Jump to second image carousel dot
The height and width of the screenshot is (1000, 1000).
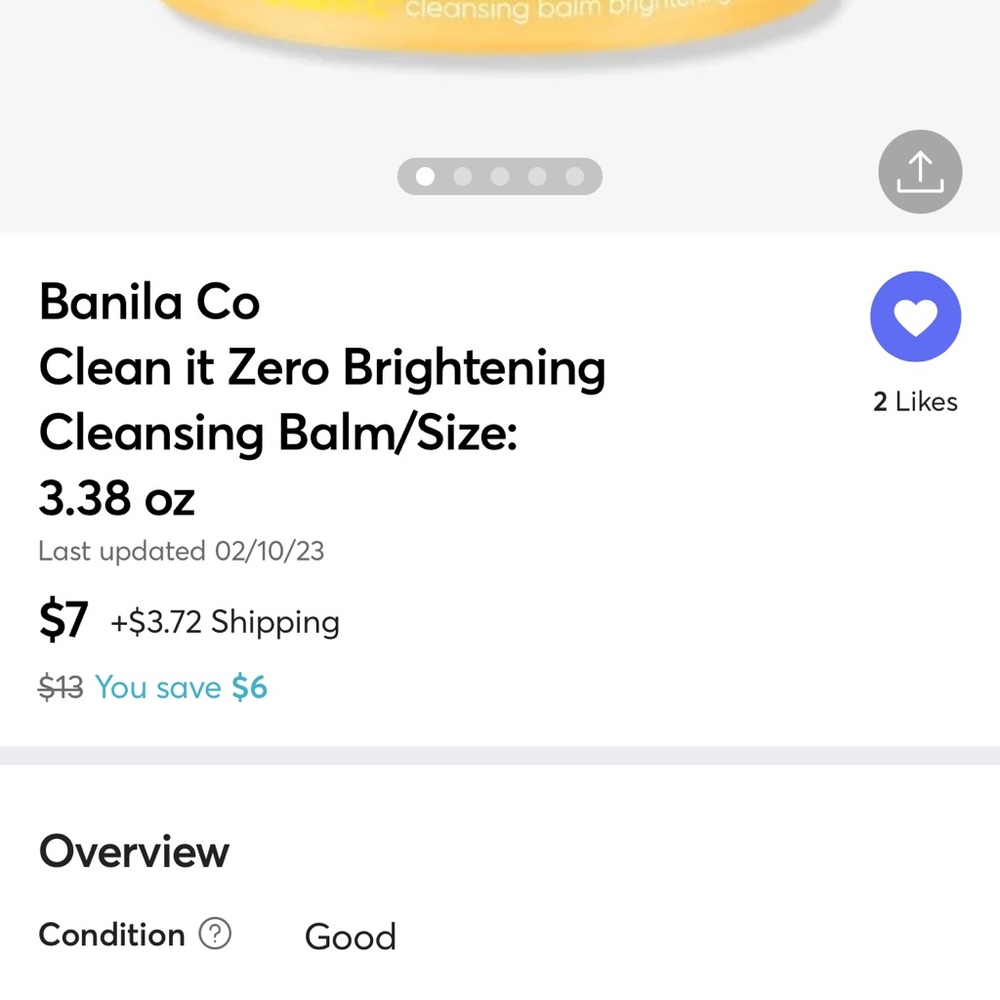(462, 176)
